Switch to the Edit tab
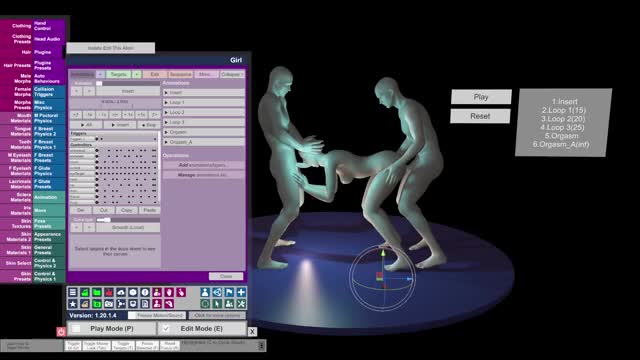The height and width of the screenshot is (360, 640). click(x=155, y=75)
